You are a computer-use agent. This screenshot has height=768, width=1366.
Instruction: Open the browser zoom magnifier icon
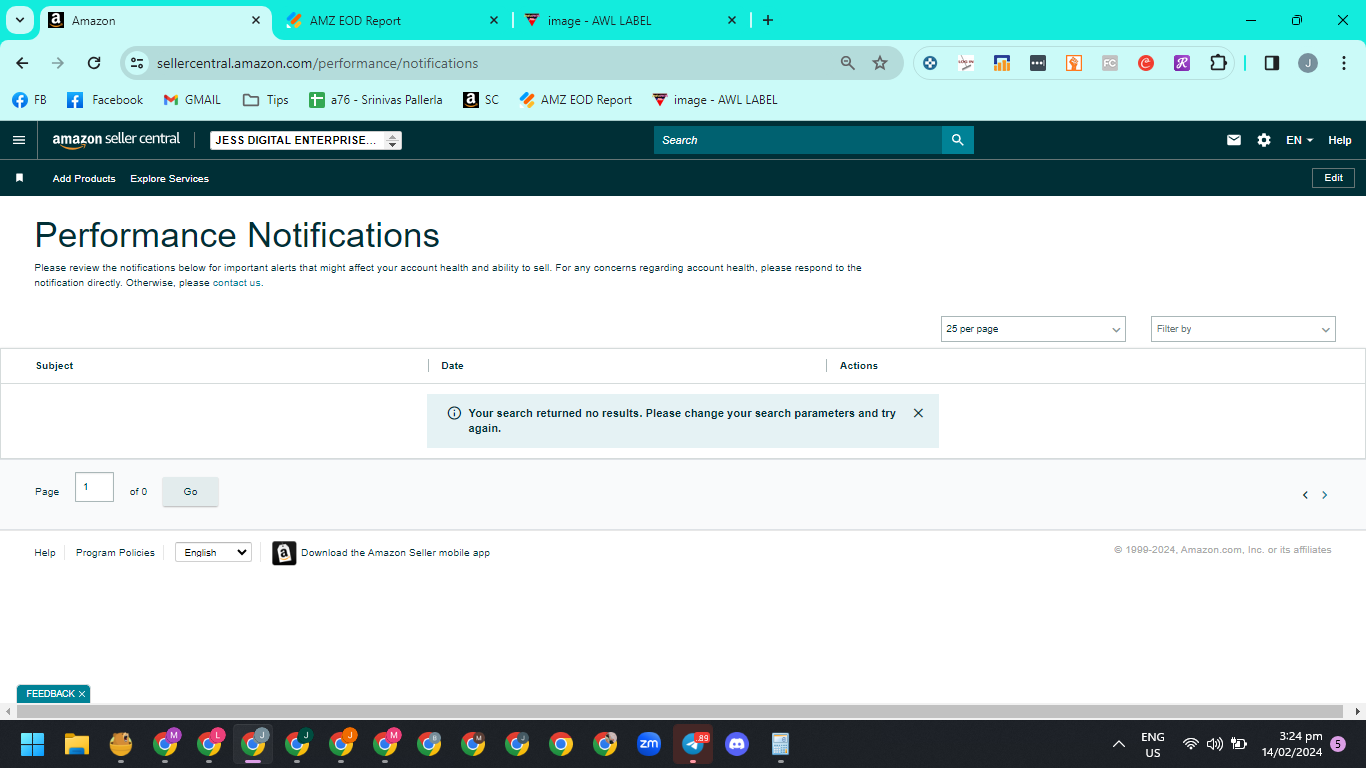[x=848, y=63]
